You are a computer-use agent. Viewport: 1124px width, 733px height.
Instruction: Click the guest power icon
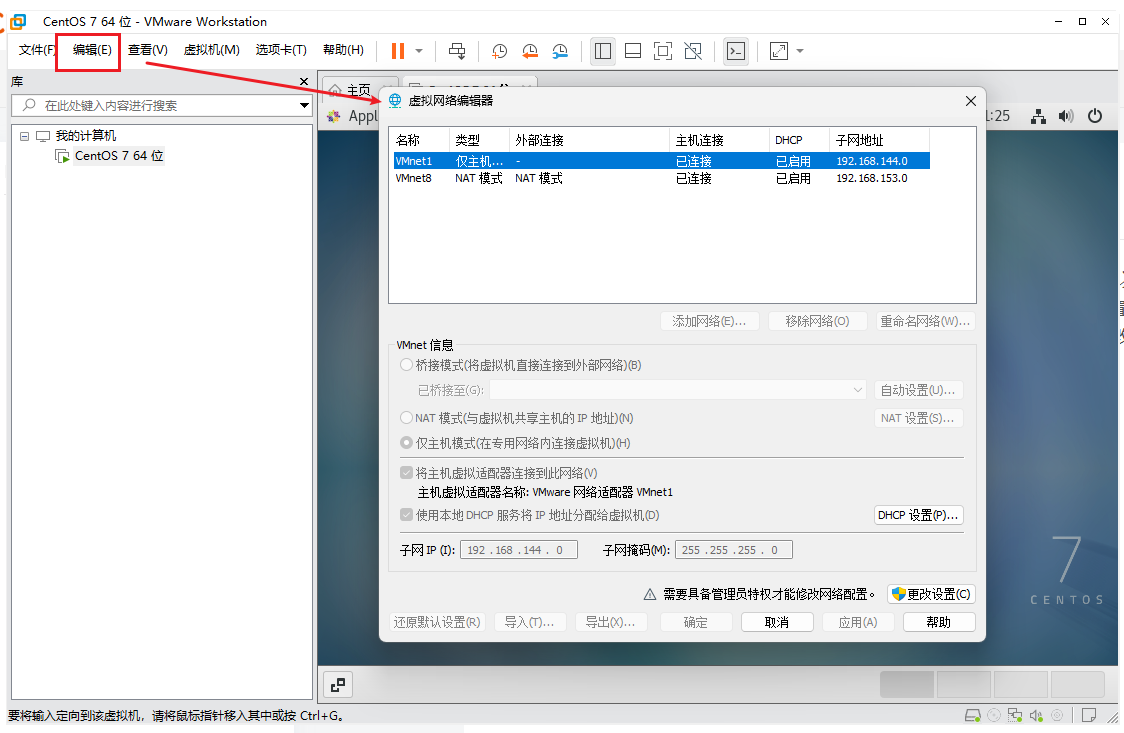pyautogui.click(x=1095, y=116)
